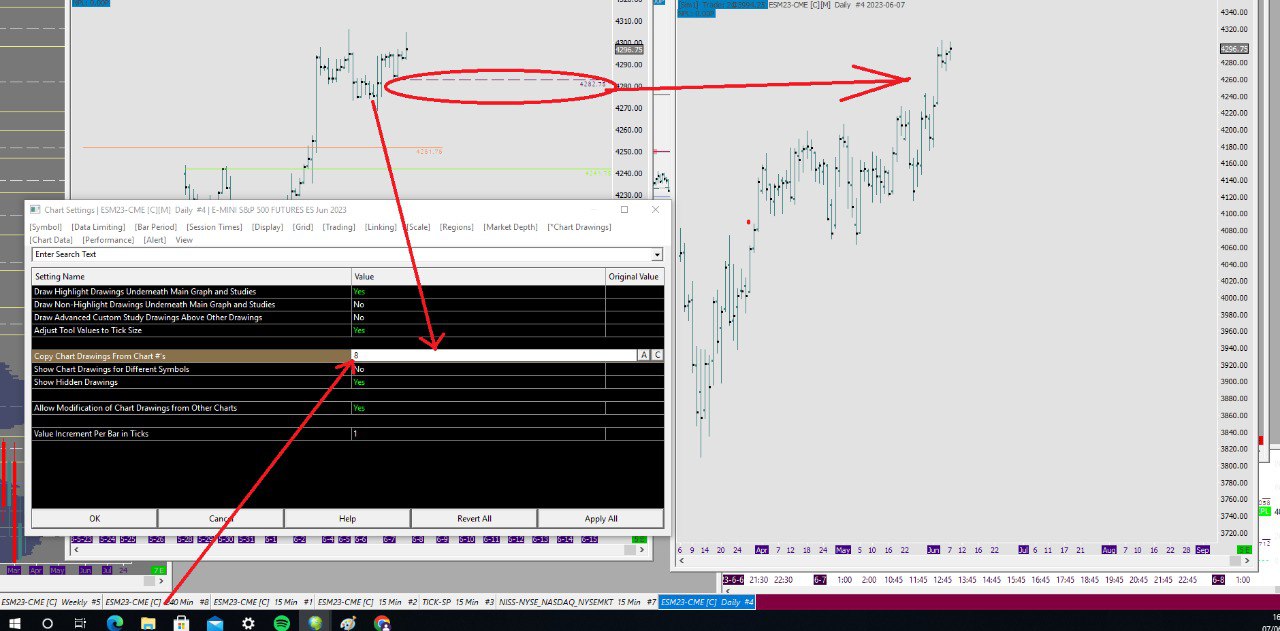
Task: Click the A button beside Copy Chart Drawings
Action: [x=644, y=355]
